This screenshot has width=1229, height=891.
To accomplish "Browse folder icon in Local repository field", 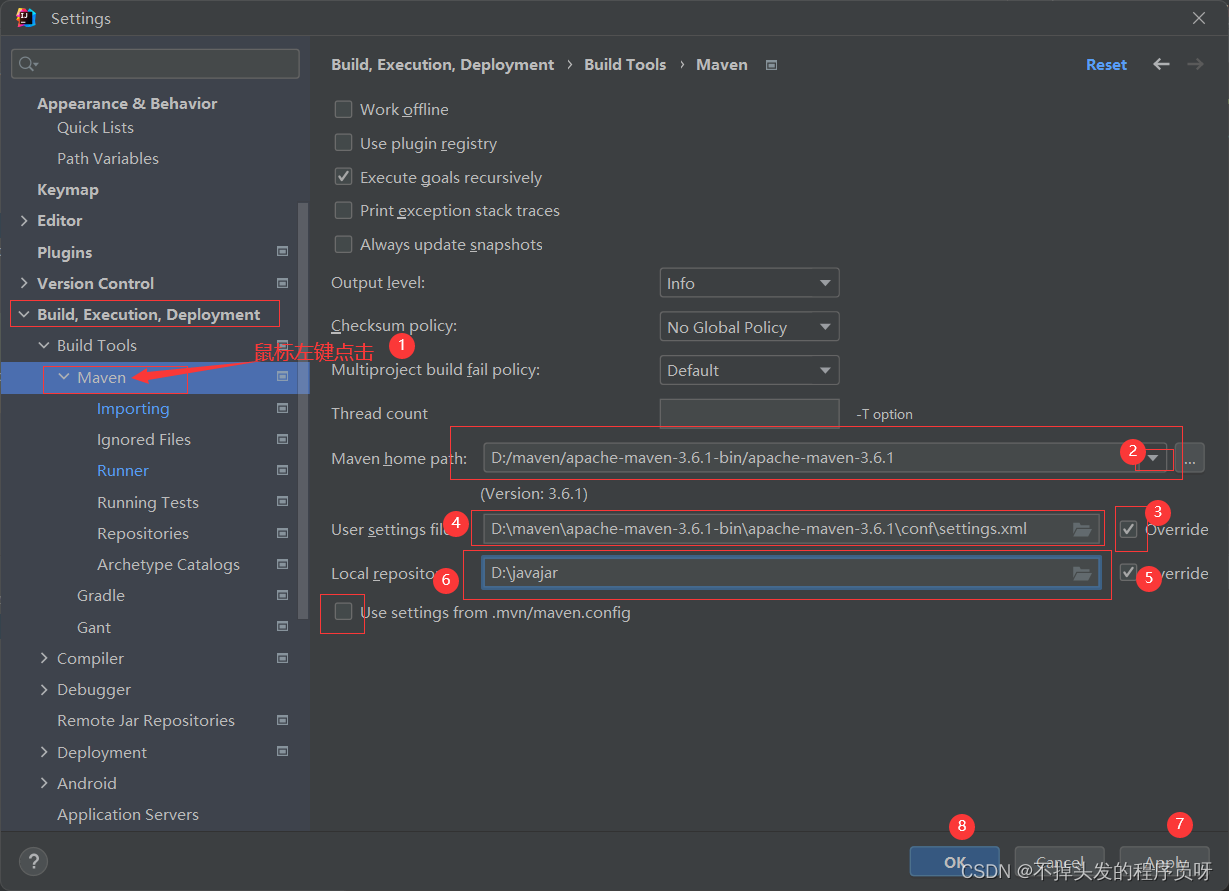I will (1082, 573).
